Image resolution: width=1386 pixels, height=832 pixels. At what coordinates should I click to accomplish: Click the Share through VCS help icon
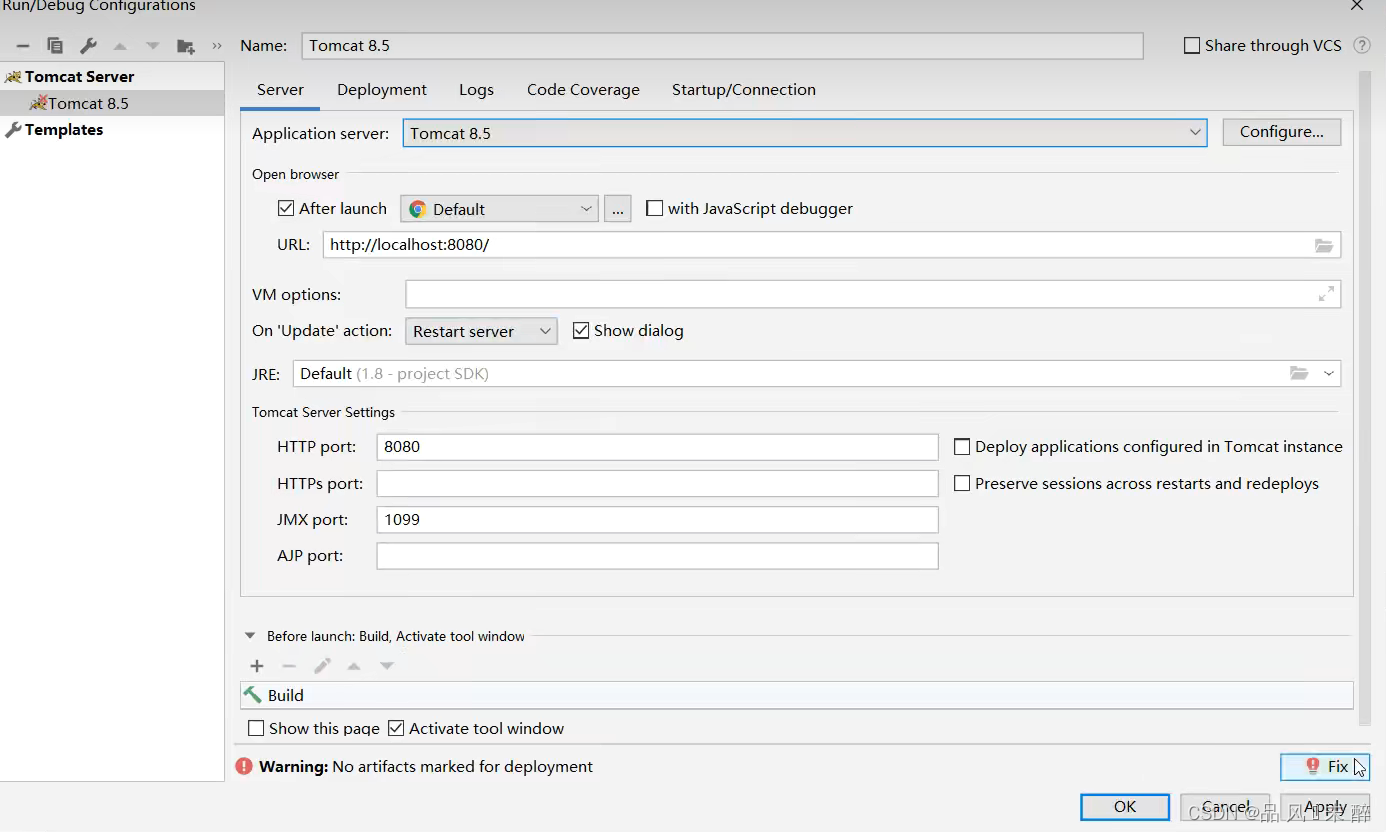click(x=1361, y=45)
